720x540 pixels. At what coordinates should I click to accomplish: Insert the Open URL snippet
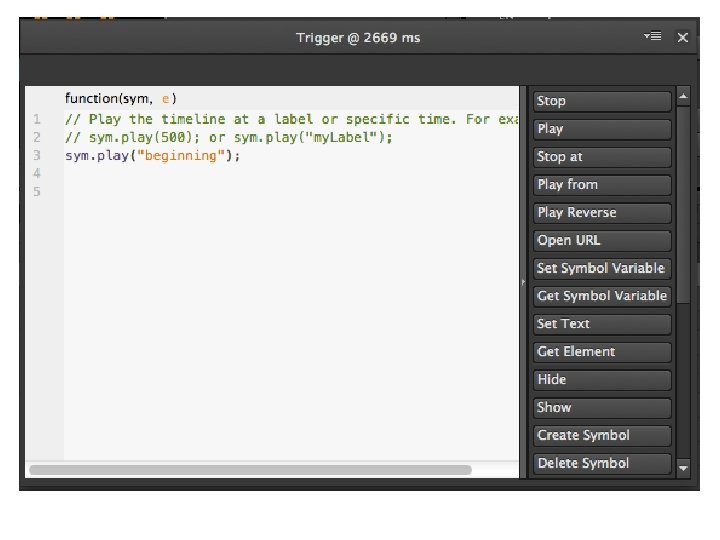click(602, 241)
